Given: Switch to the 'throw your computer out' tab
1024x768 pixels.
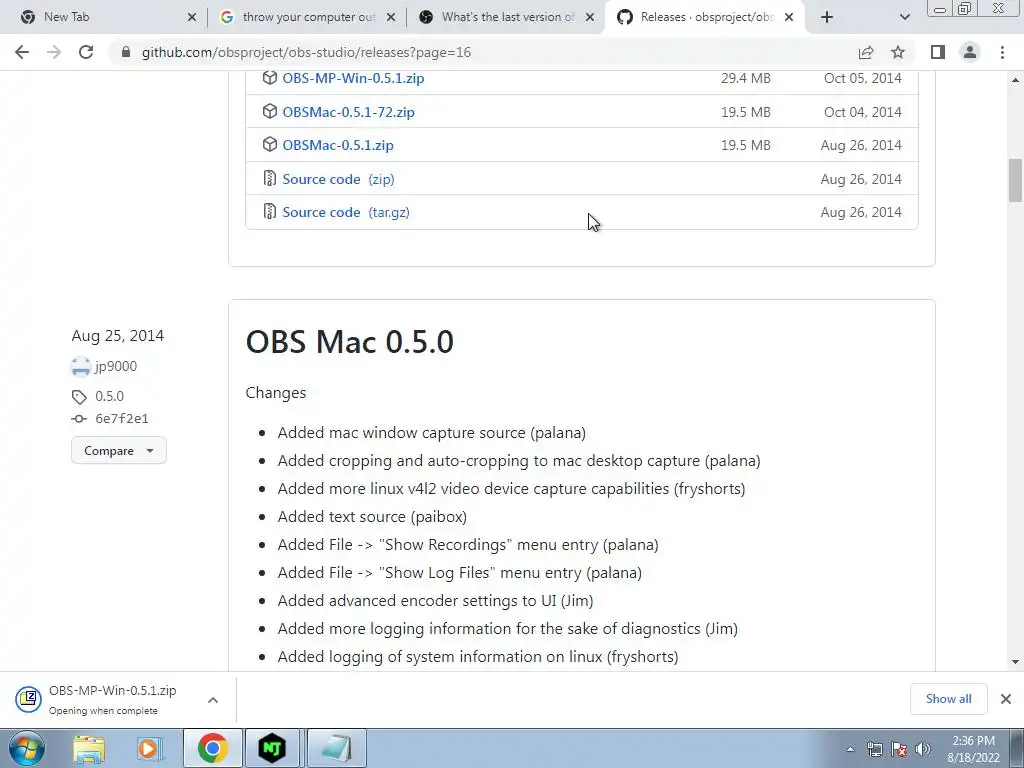Looking at the screenshot, I should click(x=307, y=17).
